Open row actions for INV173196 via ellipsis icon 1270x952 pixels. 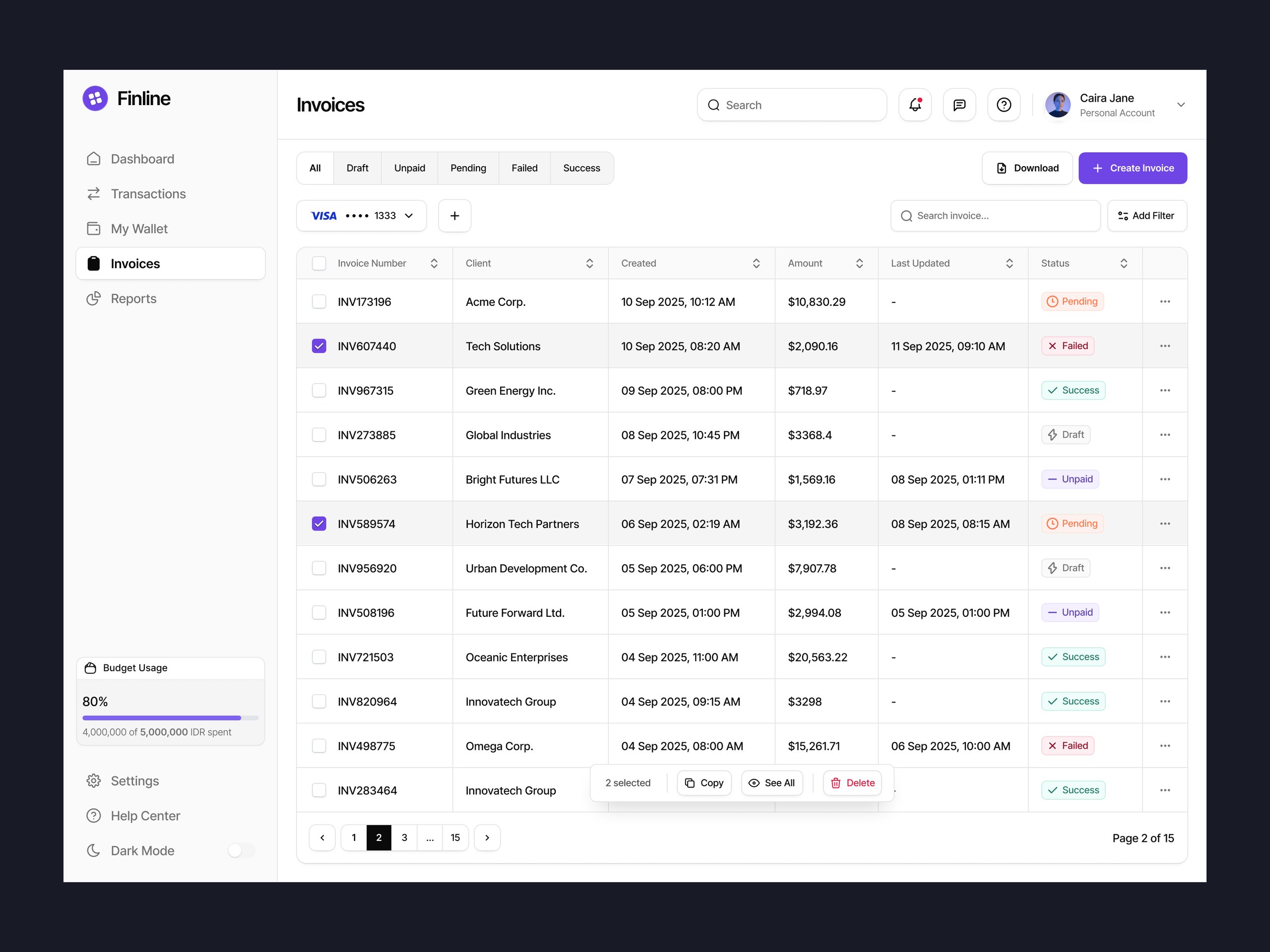(1165, 301)
